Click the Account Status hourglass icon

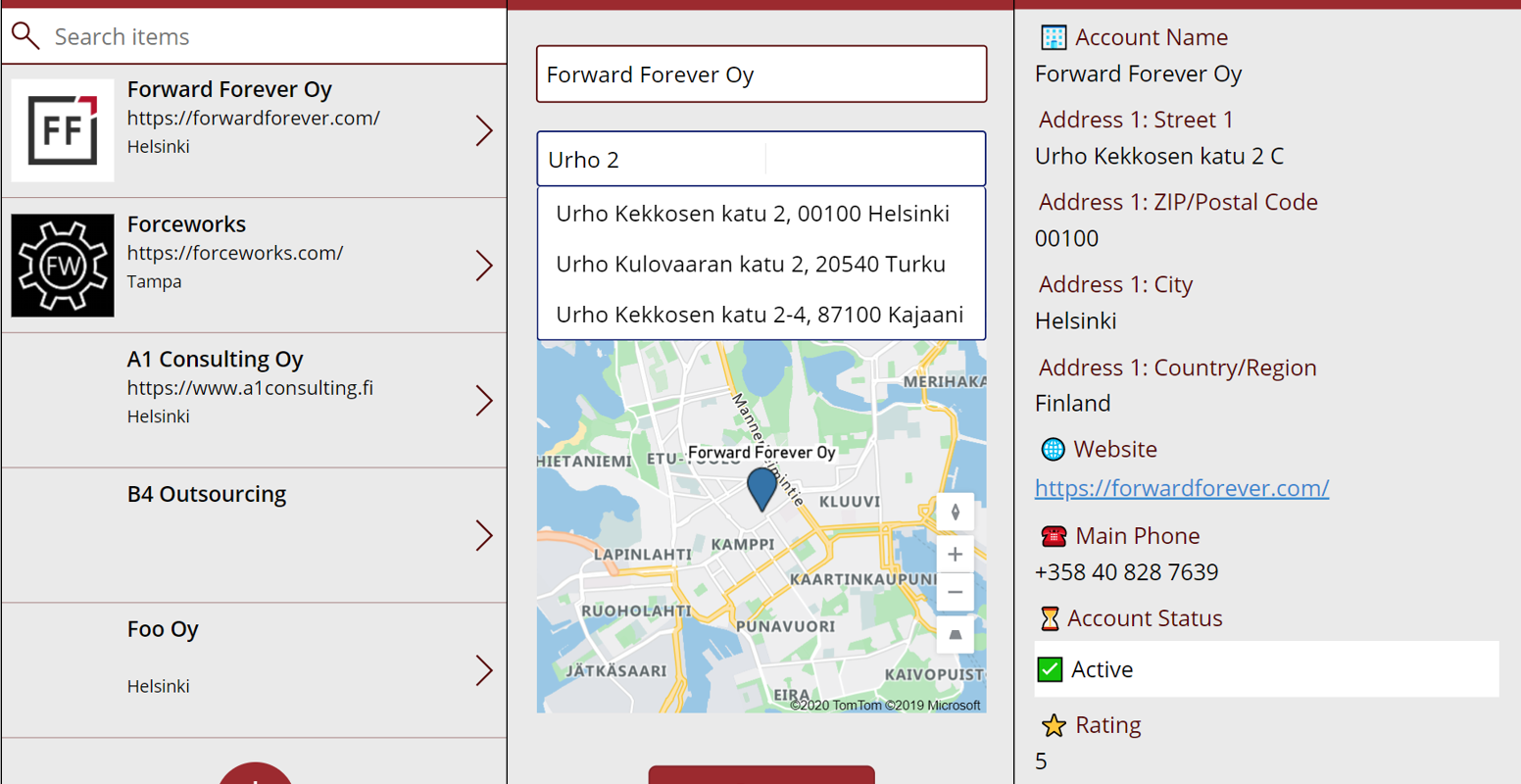pyautogui.click(x=1050, y=618)
